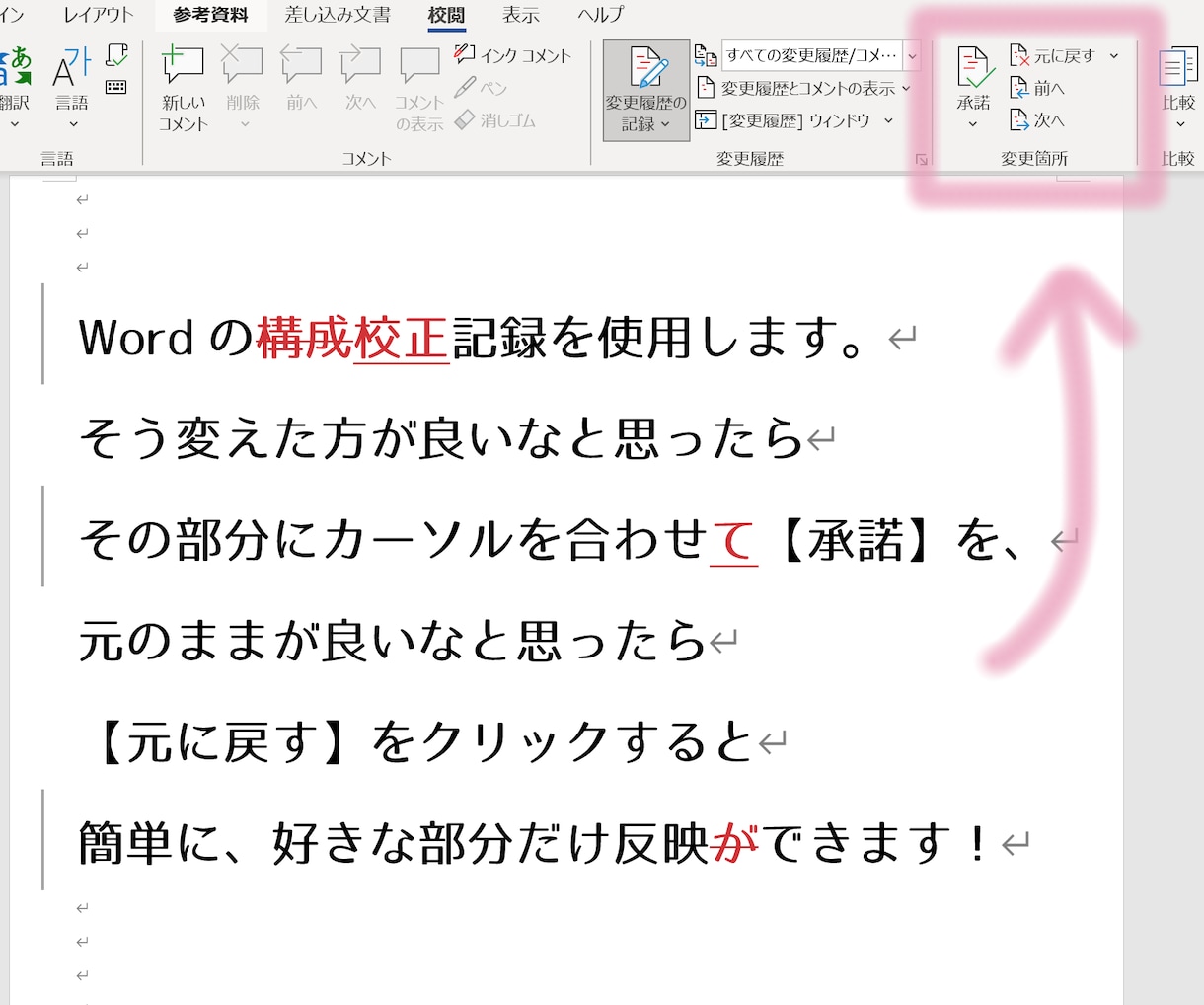The image size is (1204, 1005).
Task: Click the revision bar beside 簡単に line
Action: (42, 839)
